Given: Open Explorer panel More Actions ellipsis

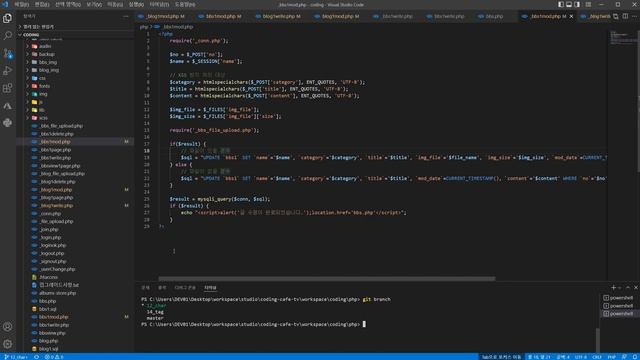Looking at the screenshot, I should coord(126,16).
